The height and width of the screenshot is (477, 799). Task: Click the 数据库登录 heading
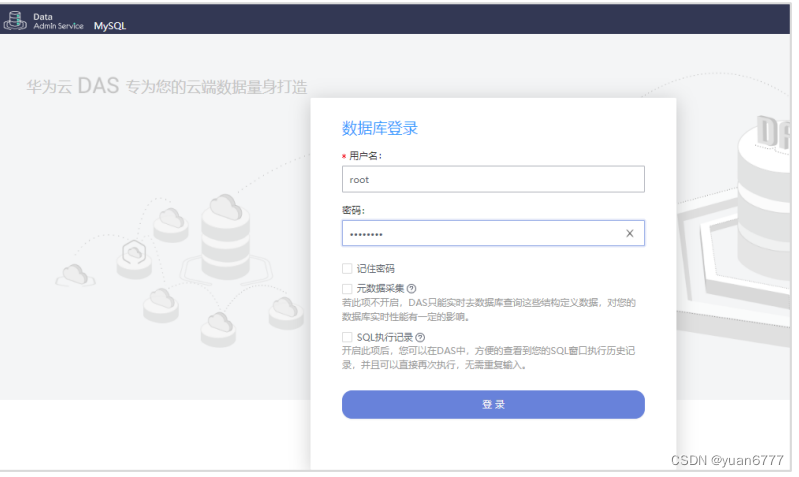[x=382, y=129]
